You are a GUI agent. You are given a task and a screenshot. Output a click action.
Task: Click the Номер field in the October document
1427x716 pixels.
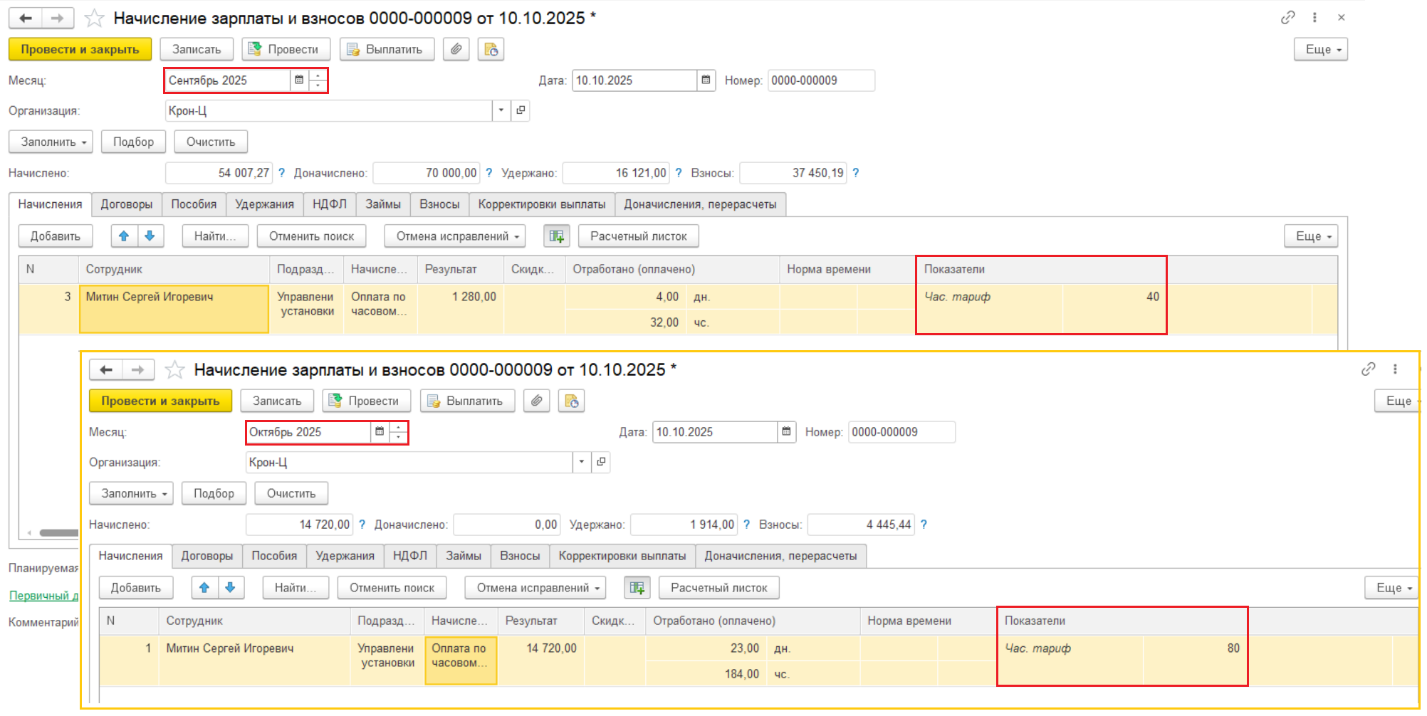point(901,432)
